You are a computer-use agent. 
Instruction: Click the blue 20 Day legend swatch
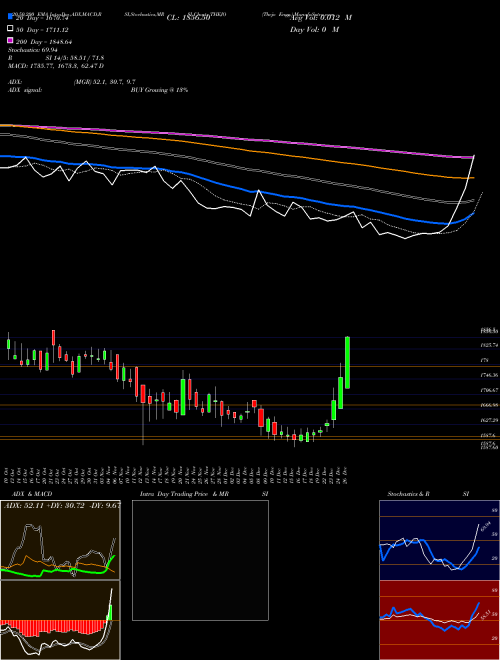click(11, 16)
